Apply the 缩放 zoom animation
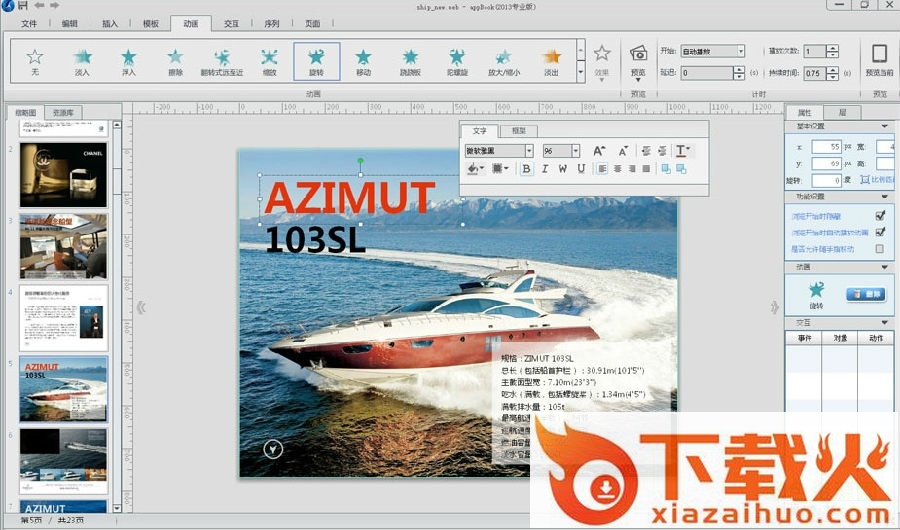Viewport: 900px width, 530px height. point(269,61)
